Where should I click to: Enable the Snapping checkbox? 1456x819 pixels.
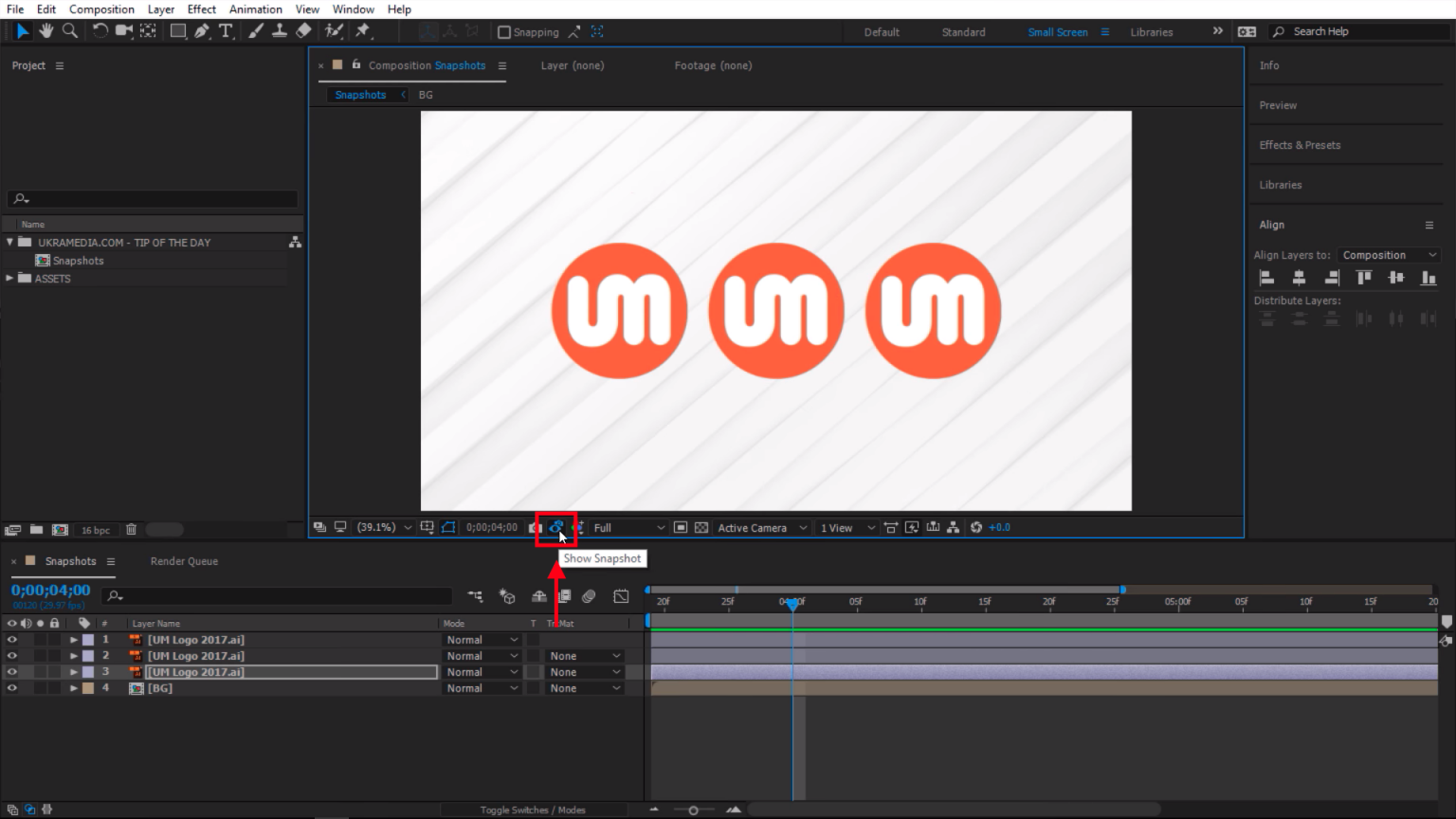[x=504, y=32]
